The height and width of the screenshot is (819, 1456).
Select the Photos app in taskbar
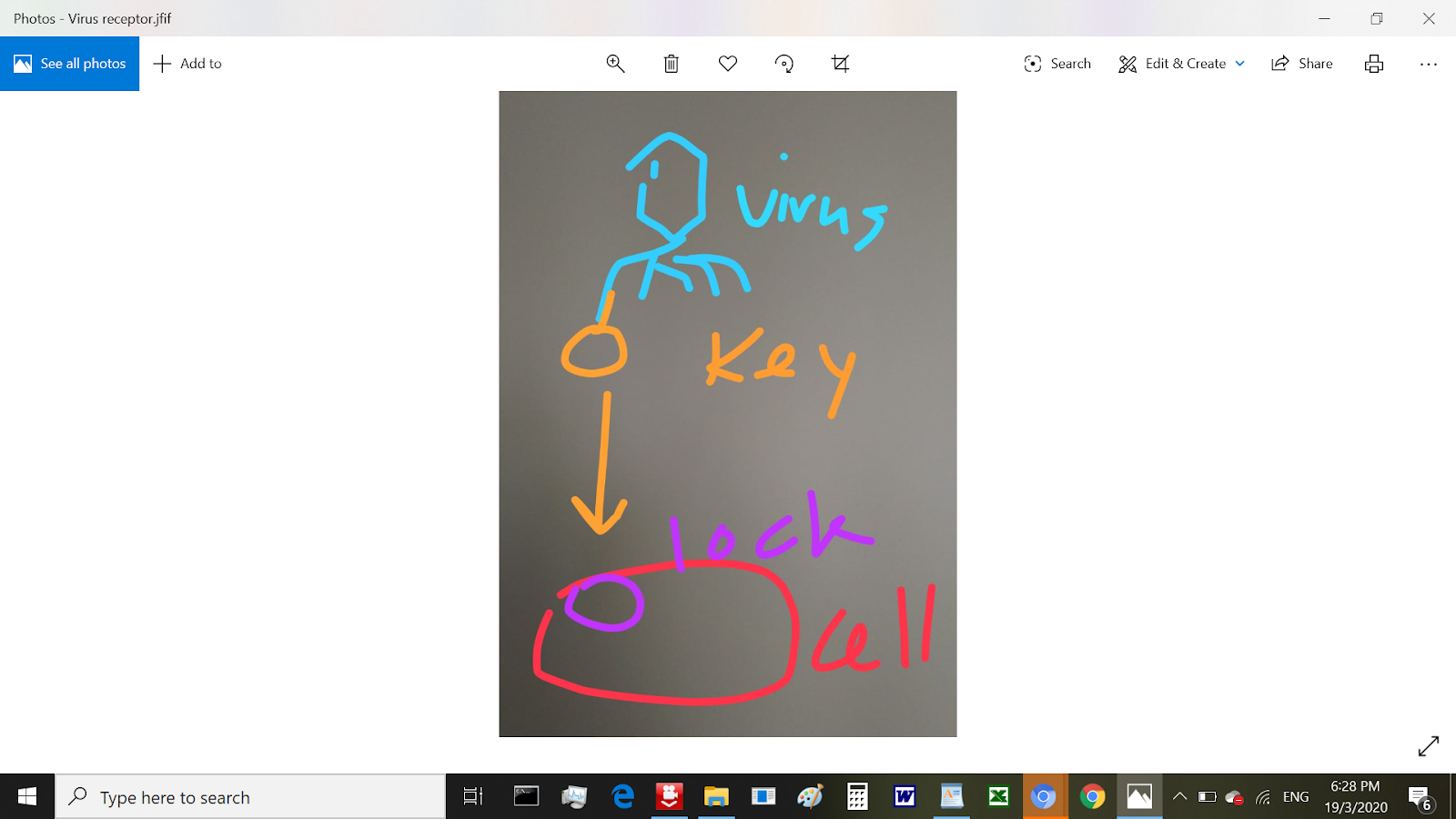[1139, 797]
